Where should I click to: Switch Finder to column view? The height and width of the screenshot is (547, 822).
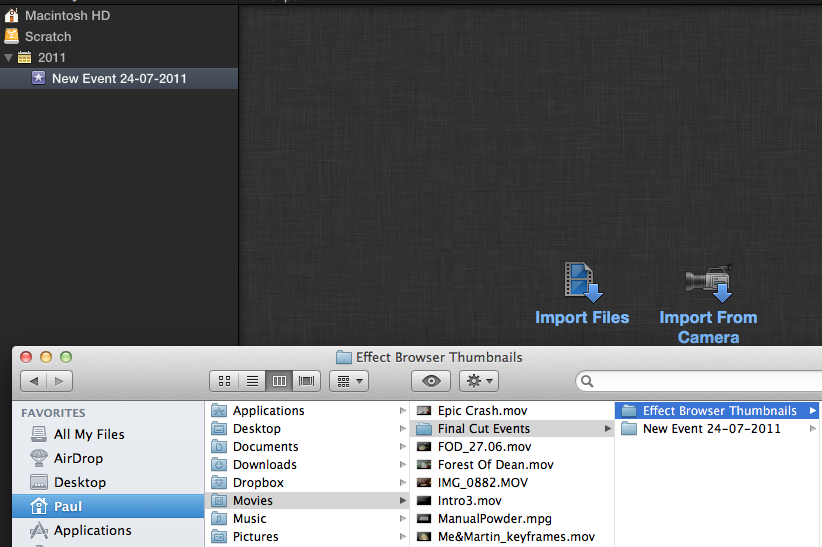tap(279, 381)
